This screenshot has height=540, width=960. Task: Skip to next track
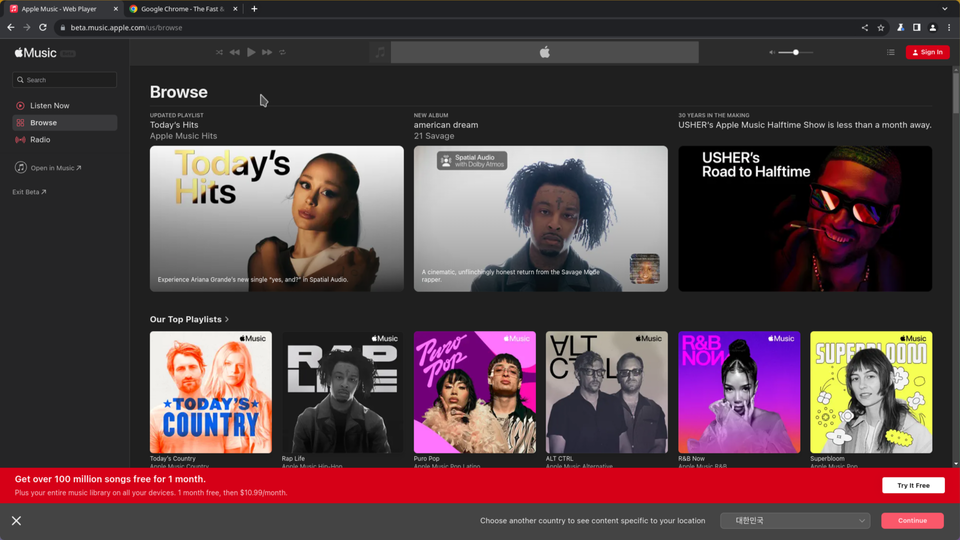coord(267,53)
